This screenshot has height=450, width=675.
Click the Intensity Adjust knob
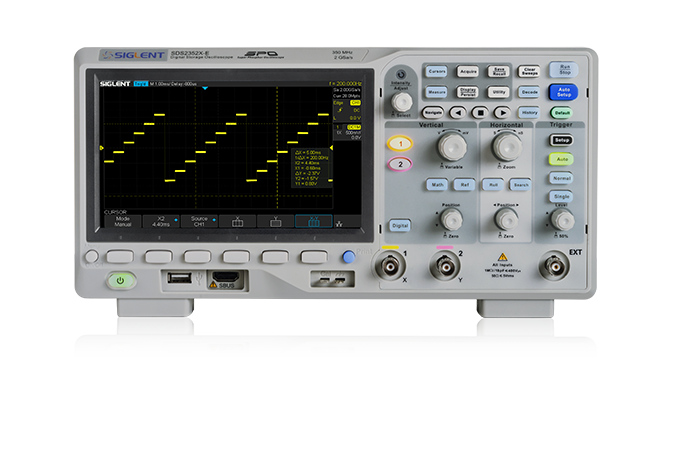pyautogui.click(x=401, y=101)
